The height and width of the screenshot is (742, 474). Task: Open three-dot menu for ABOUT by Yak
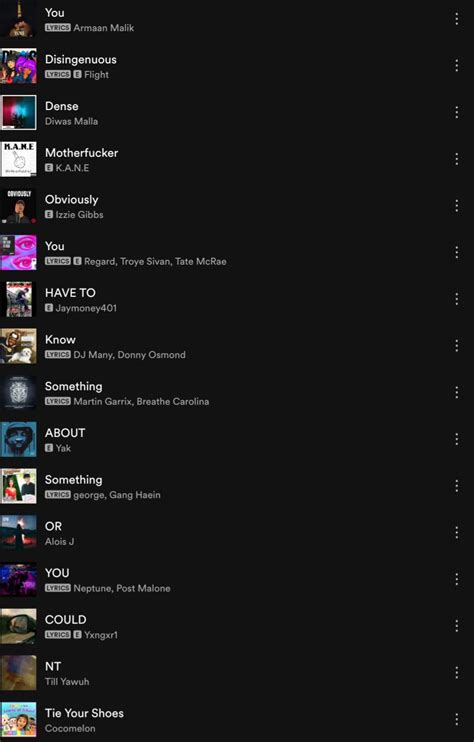pyautogui.click(x=456, y=439)
